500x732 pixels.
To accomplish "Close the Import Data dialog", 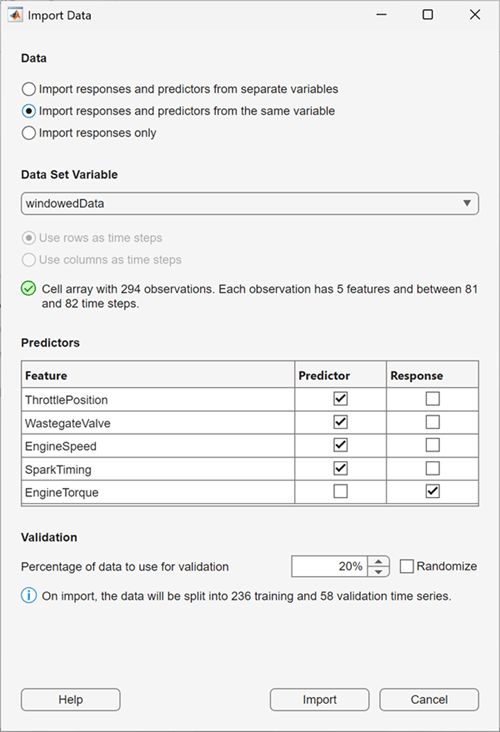I will [475, 15].
